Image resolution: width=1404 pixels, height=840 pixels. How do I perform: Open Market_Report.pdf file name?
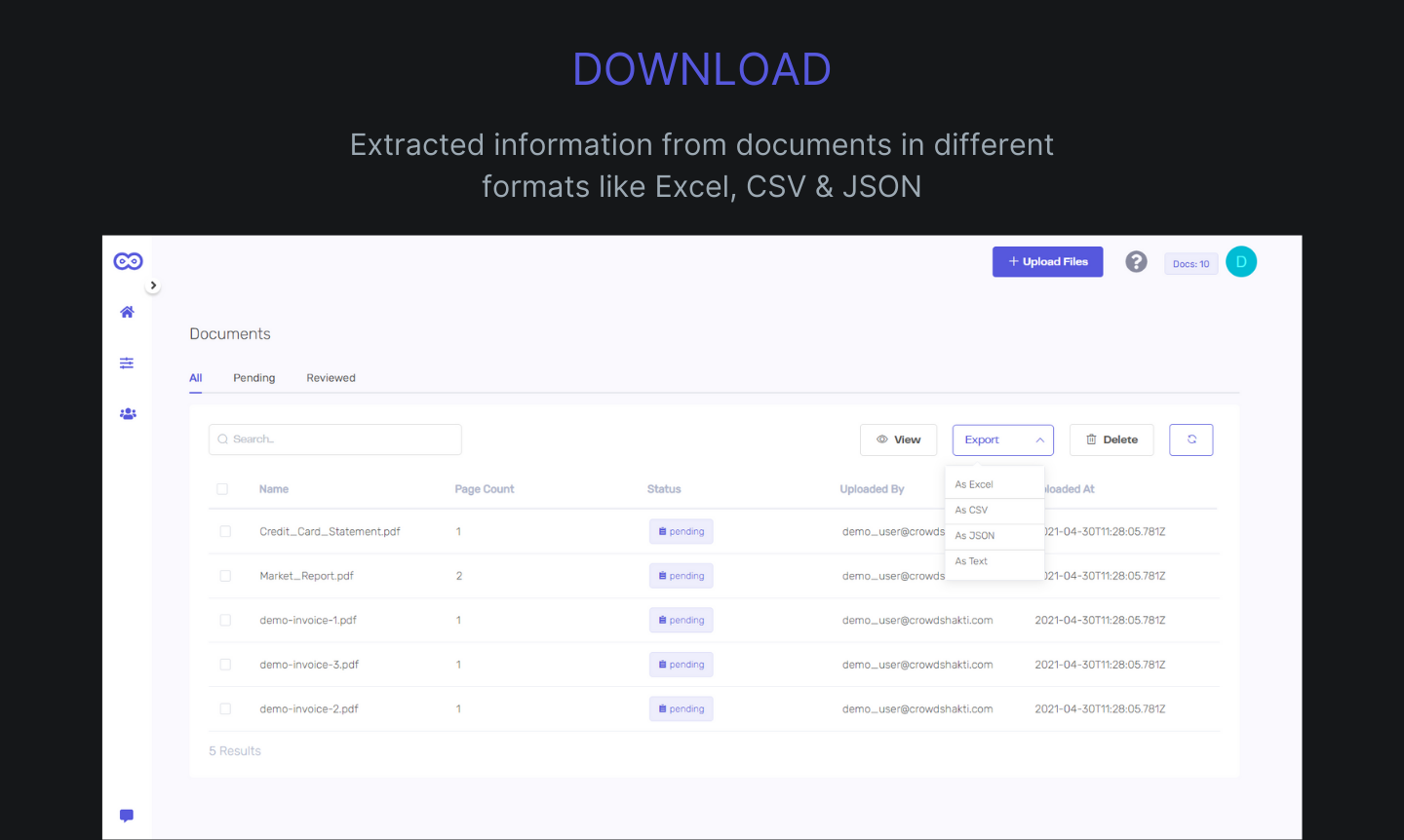click(306, 576)
